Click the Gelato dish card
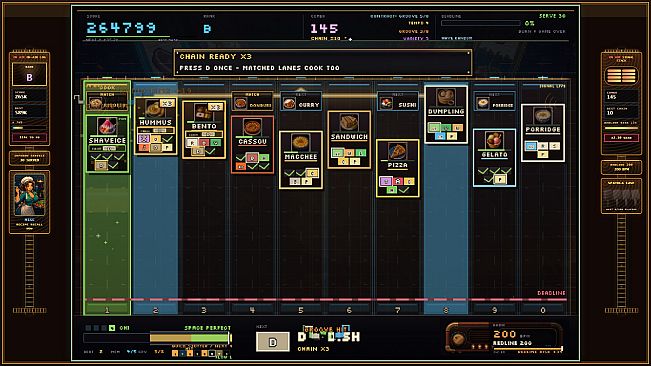 pos(494,158)
